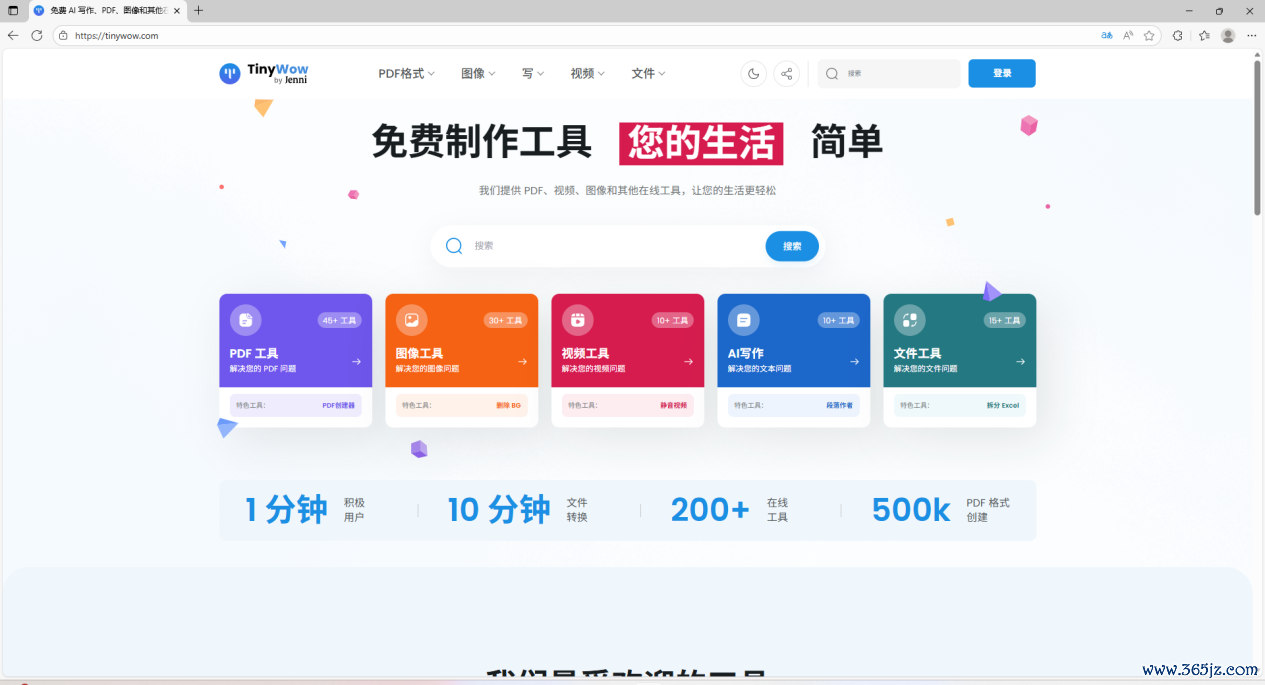1265x685 pixels.
Task: Open the 图像工具 orange card icon
Action: [x=411, y=320]
